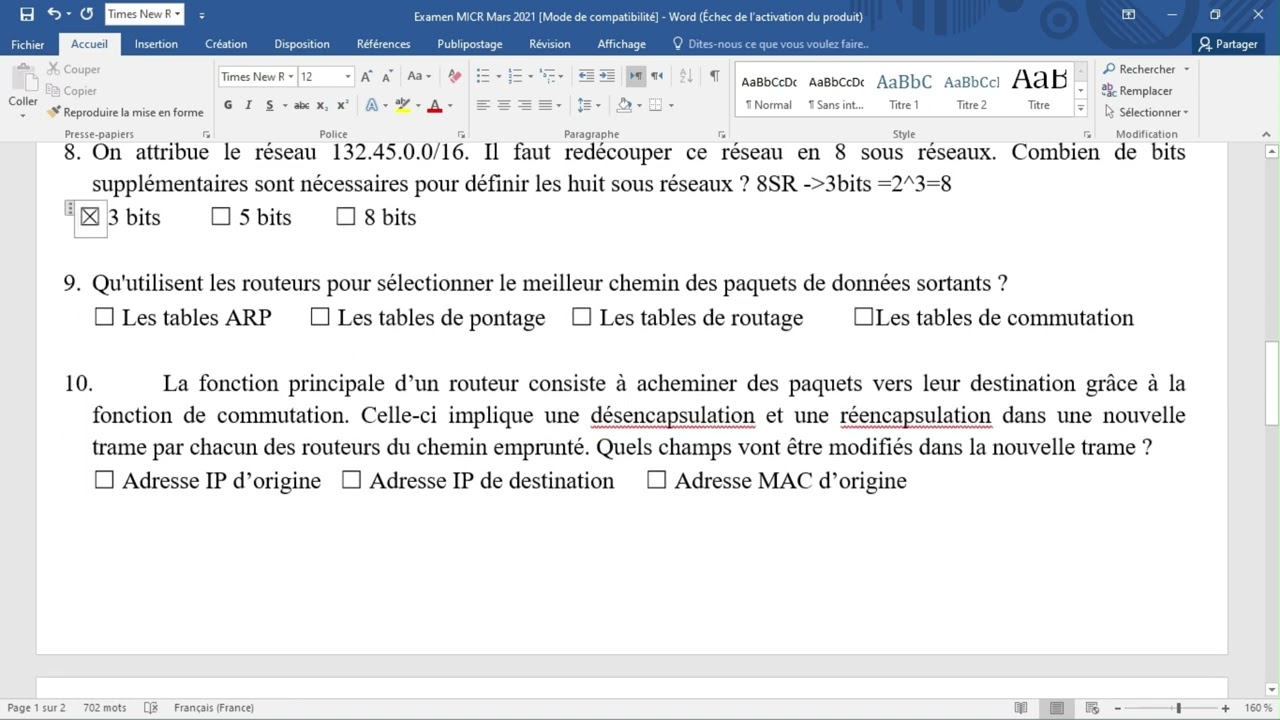Expand the line spacing dropdown
Image resolution: width=1280 pixels, height=720 pixels.
(598, 105)
